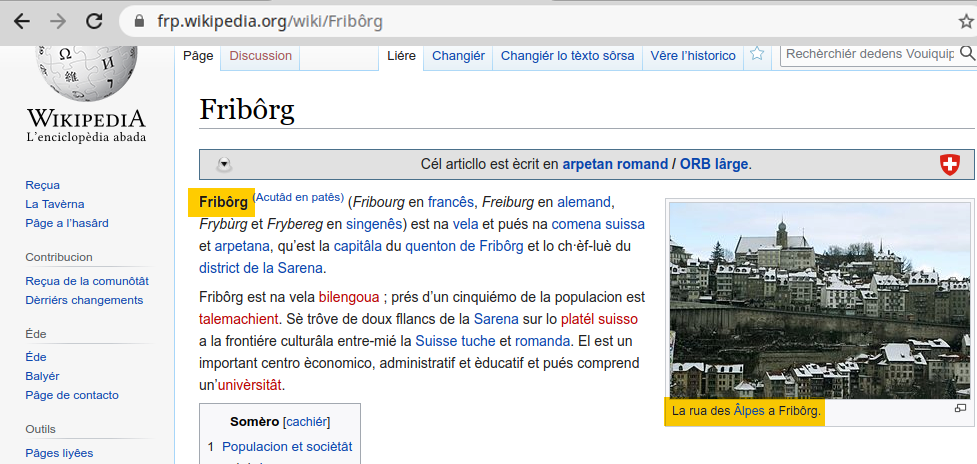Reload the page with refresh icon
Viewport: 977px width, 464px height.
[94, 21]
